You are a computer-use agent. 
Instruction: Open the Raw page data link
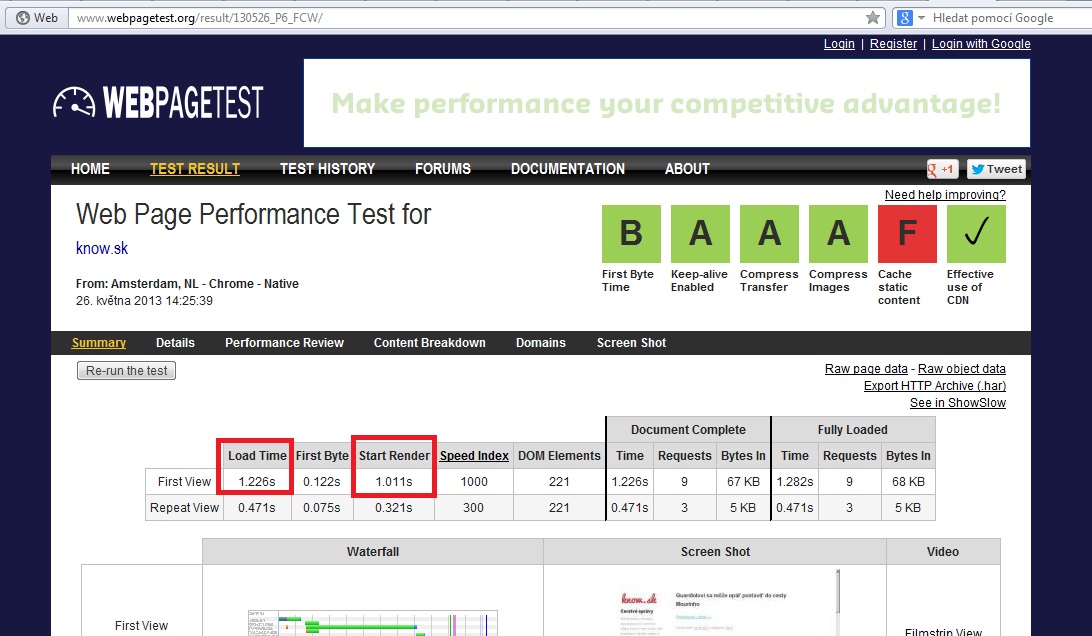pos(866,369)
